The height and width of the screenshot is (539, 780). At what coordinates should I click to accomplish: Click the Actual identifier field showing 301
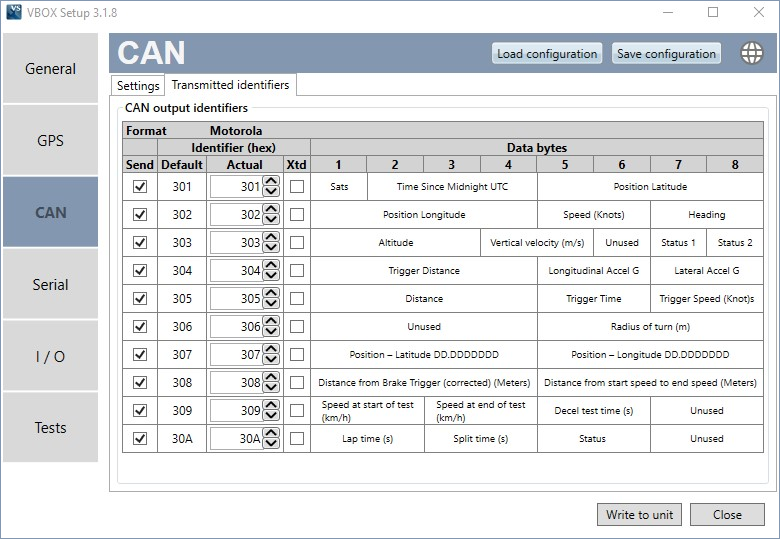(236, 186)
